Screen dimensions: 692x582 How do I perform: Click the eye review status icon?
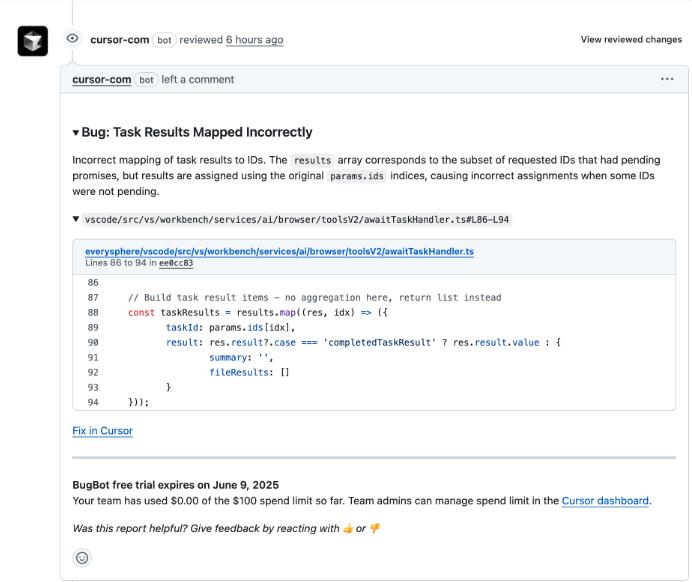(72, 39)
